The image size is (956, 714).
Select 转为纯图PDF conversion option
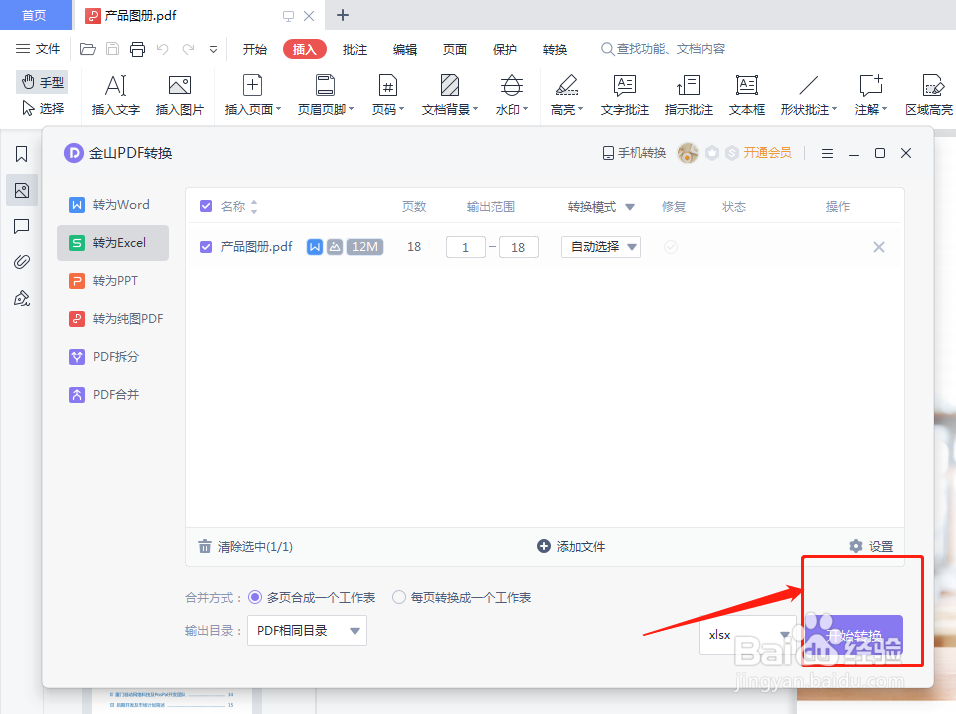click(113, 319)
